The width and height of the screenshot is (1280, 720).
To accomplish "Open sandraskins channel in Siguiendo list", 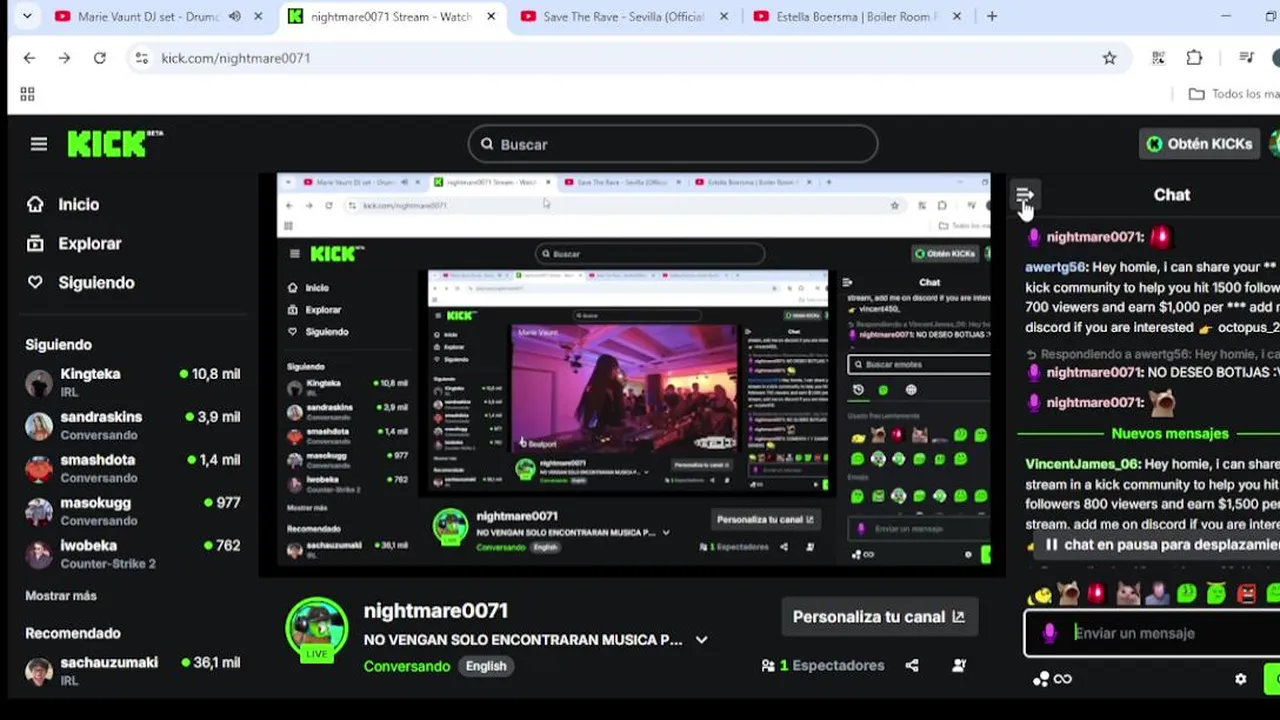I will pos(132,425).
